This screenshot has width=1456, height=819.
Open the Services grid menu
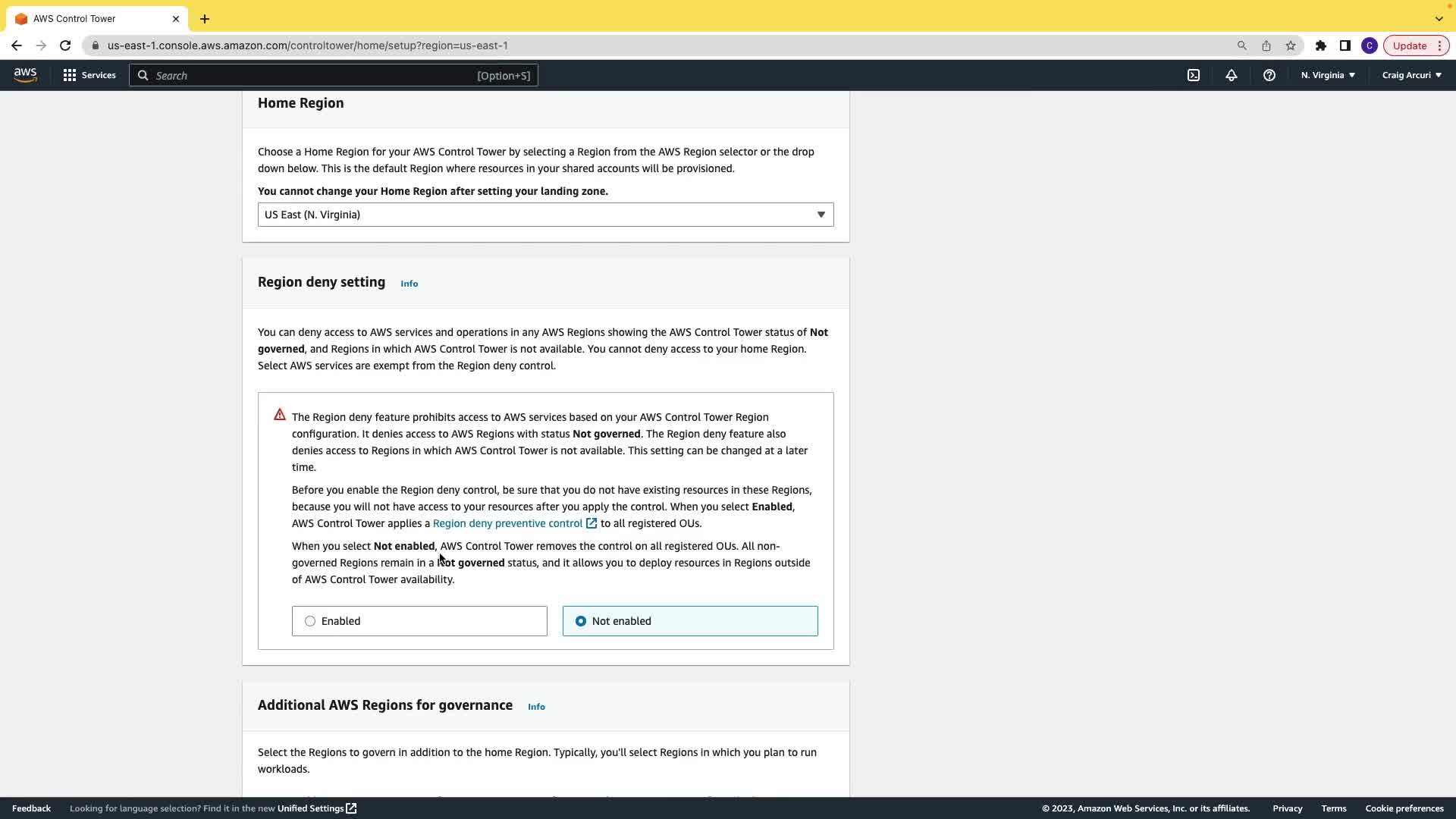(89, 75)
